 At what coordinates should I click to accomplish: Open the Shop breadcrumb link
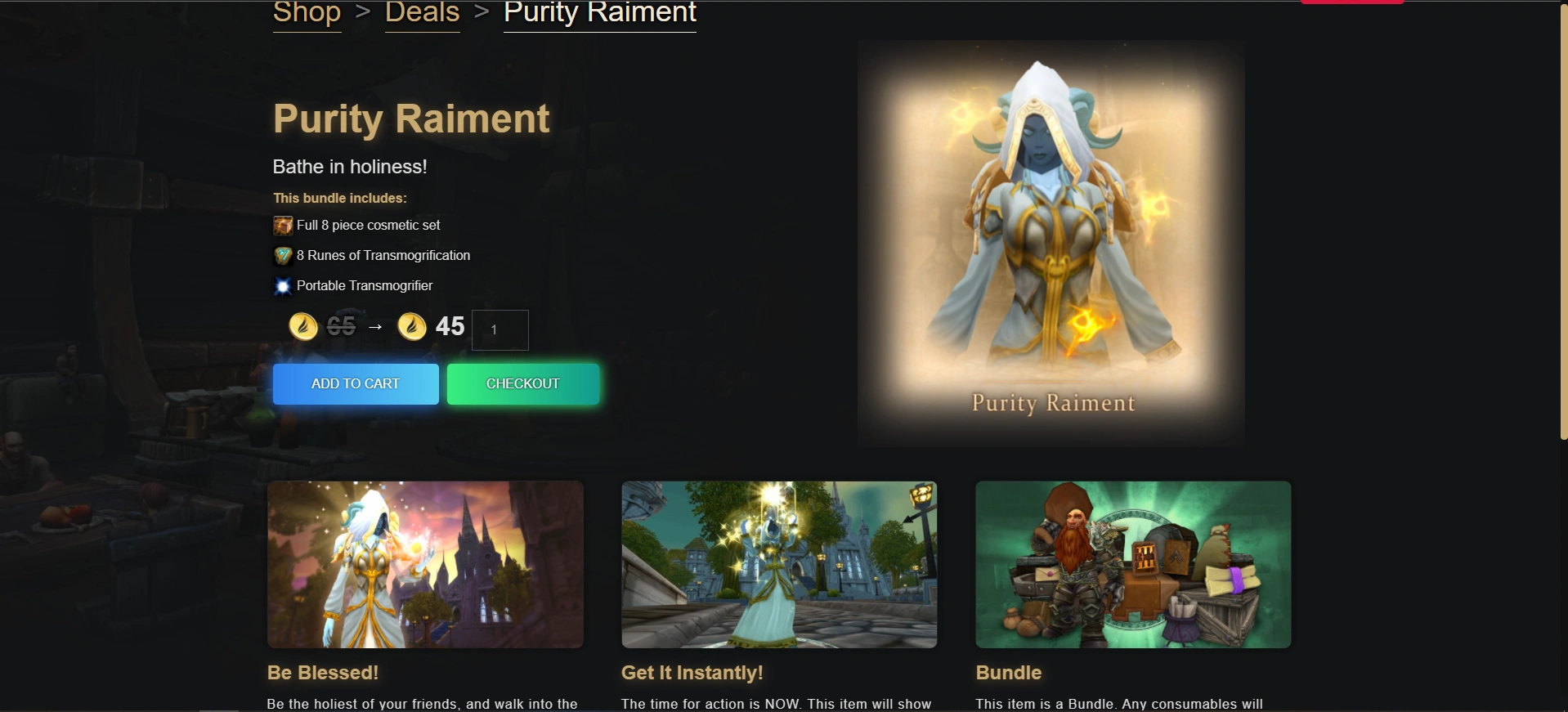307,13
